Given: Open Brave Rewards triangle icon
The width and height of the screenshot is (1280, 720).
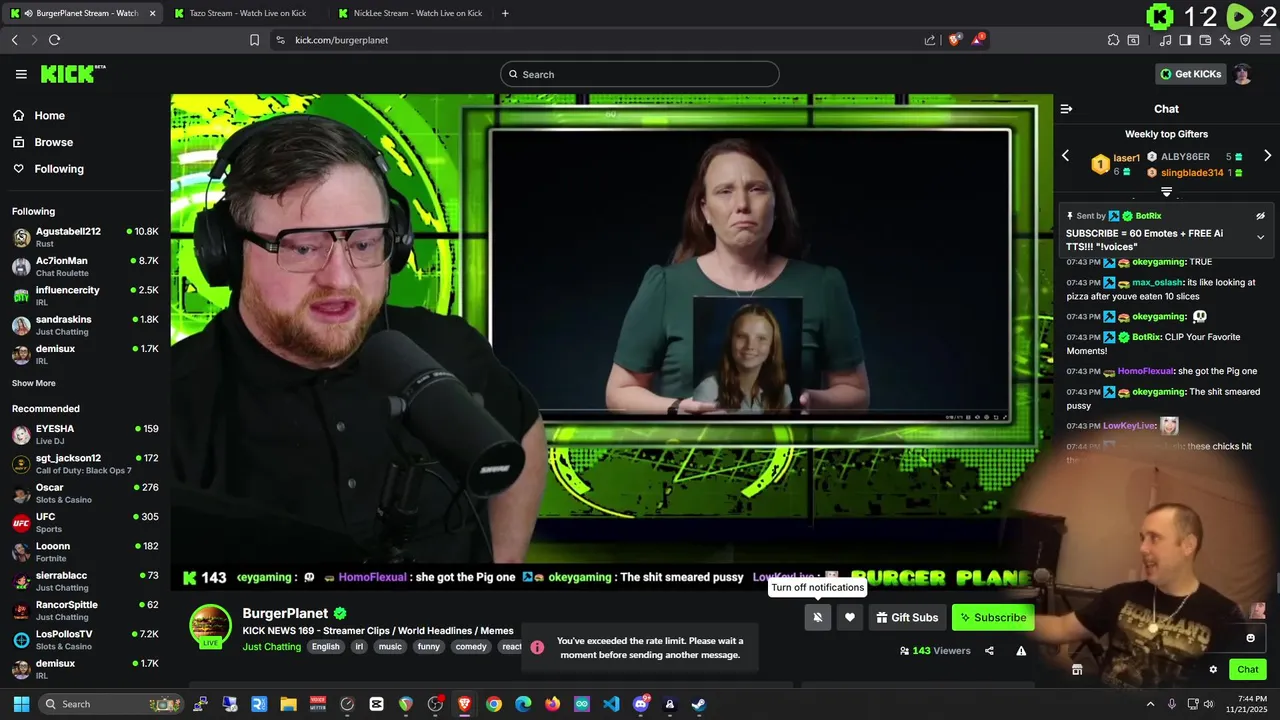Looking at the screenshot, I should (x=979, y=39).
